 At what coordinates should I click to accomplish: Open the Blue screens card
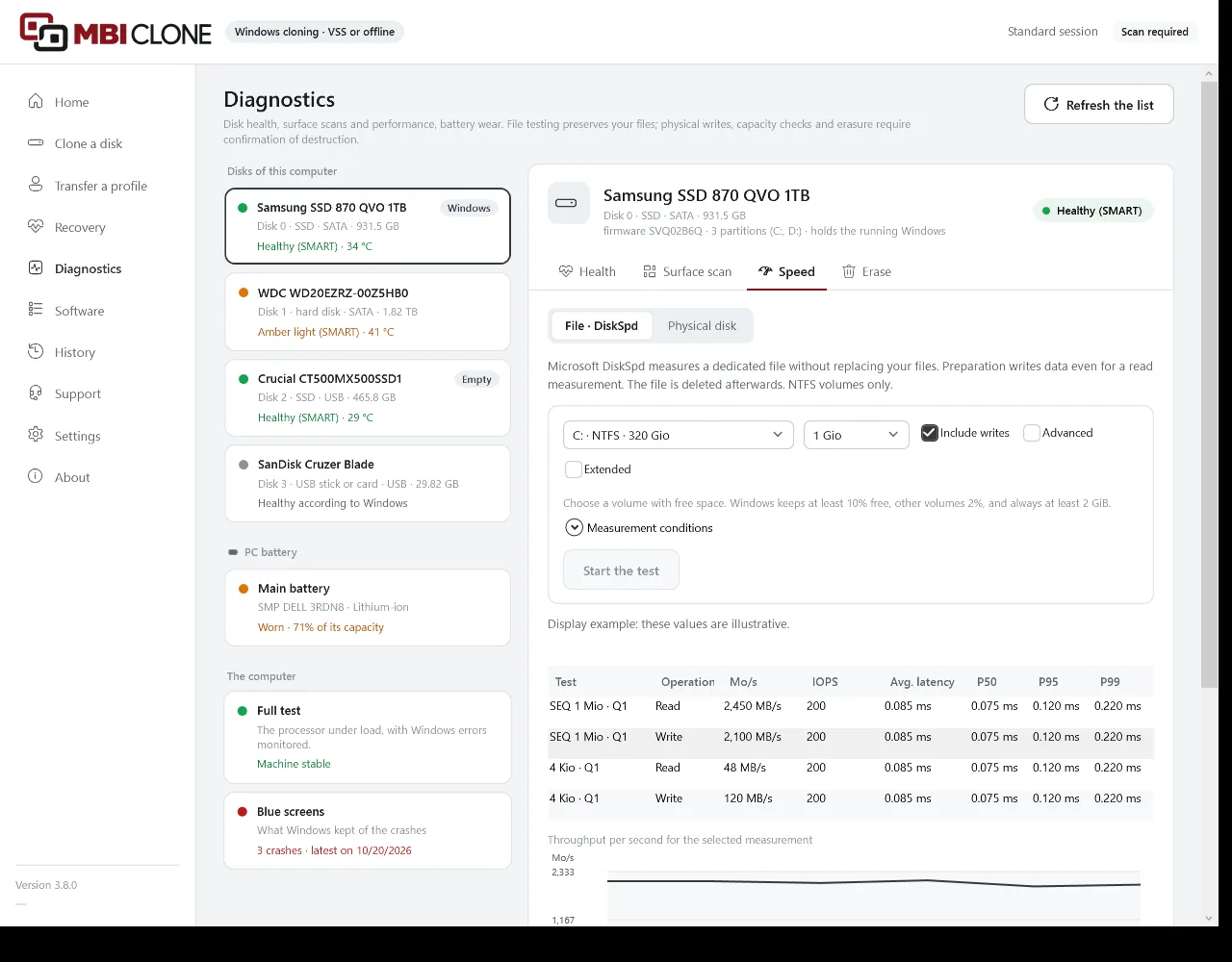[x=368, y=830]
